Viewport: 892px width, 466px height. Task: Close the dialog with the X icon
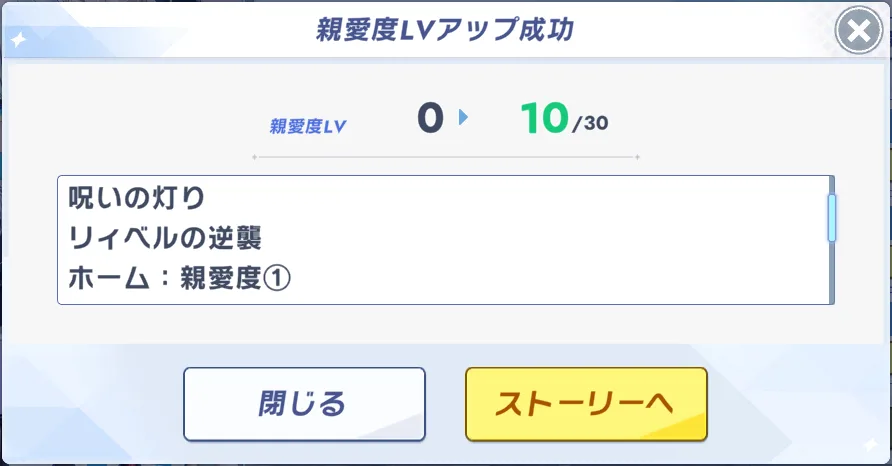pyautogui.click(x=858, y=33)
